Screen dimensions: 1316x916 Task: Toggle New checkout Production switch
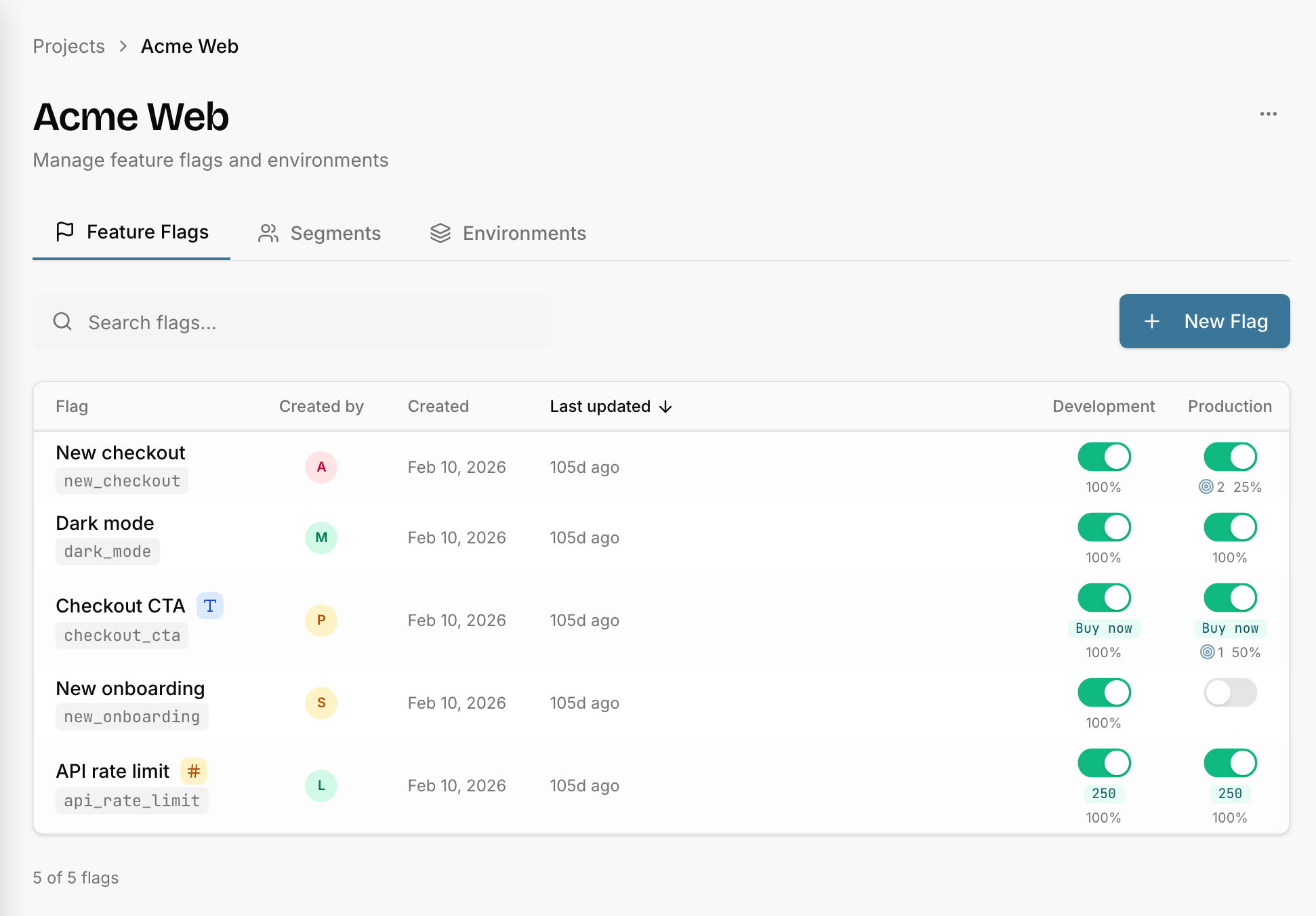click(x=1230, y=457)
